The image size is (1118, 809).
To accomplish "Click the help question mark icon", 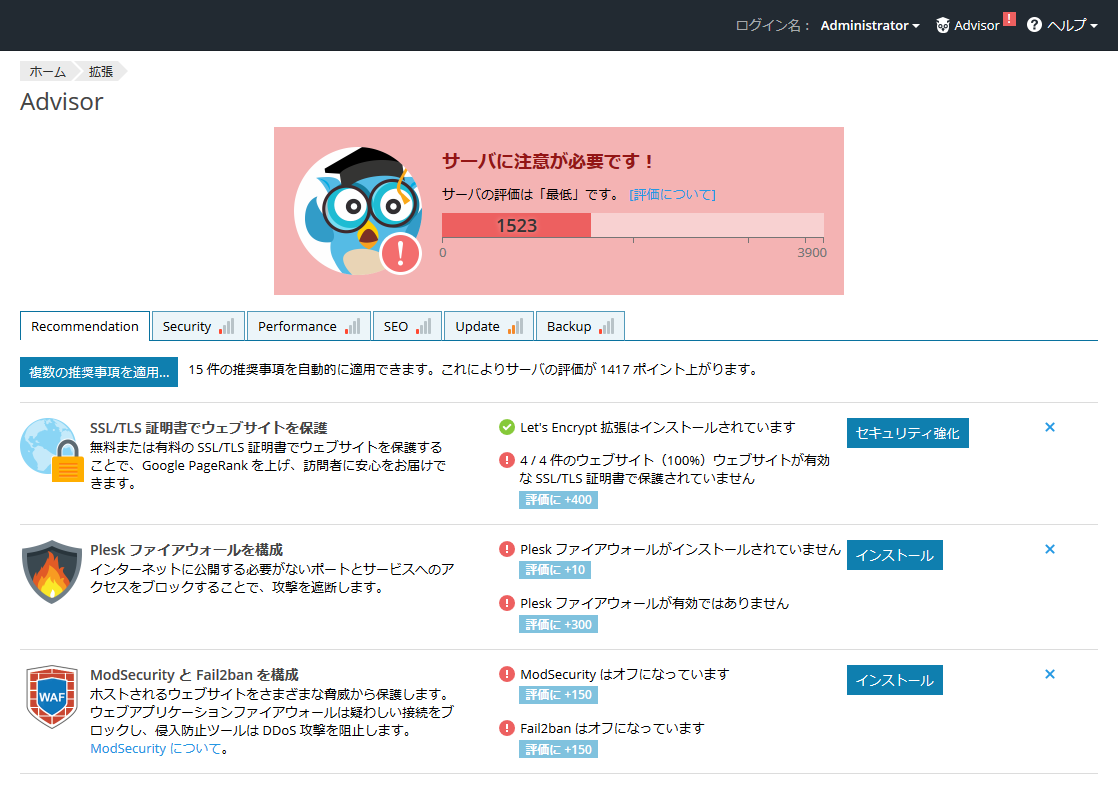I will [x=1034, y=25].
